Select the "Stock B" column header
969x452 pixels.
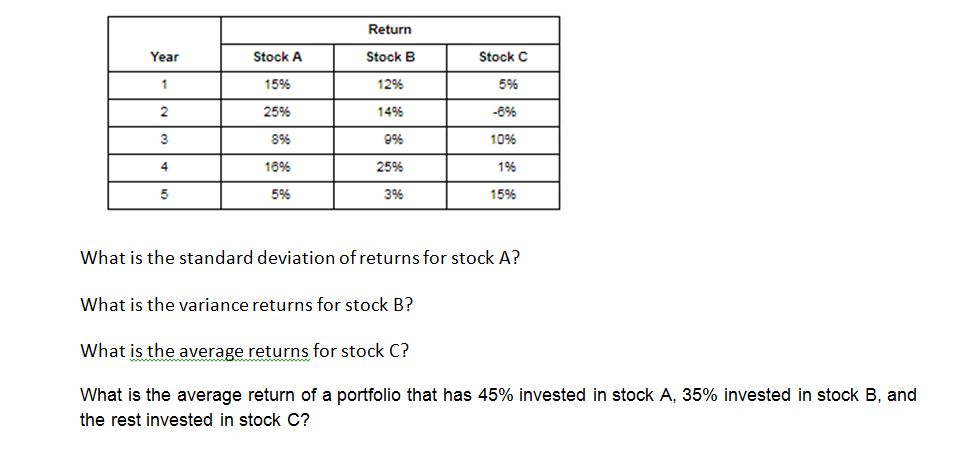pyautogui.click(x=390, y=57)
